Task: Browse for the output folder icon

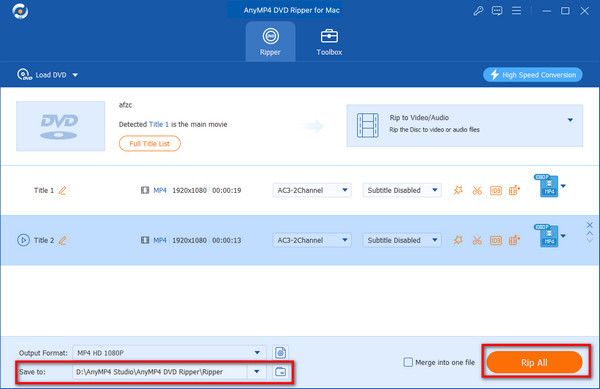Action: click(280, 371)
